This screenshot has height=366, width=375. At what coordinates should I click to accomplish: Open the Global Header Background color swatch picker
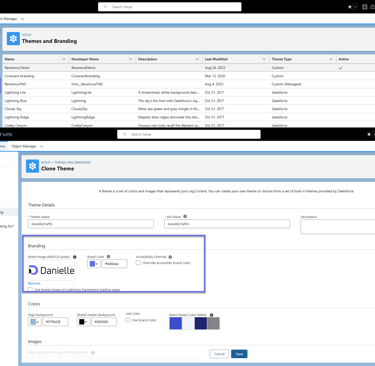[83, 322]
